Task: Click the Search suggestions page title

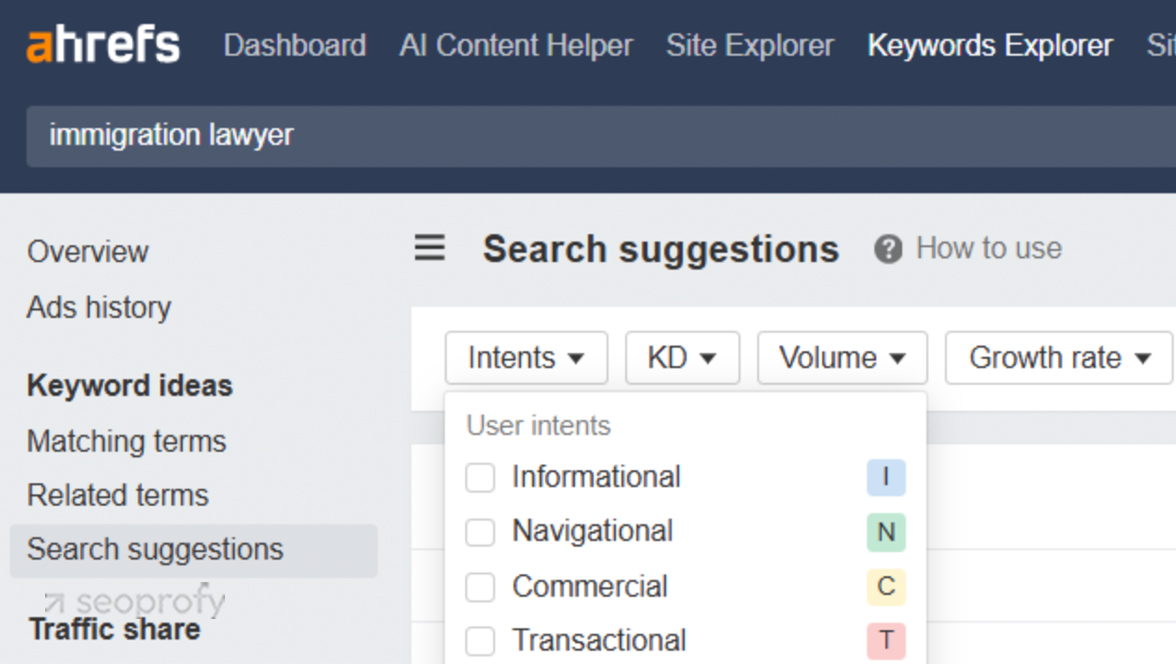Action: coord(661,249)
